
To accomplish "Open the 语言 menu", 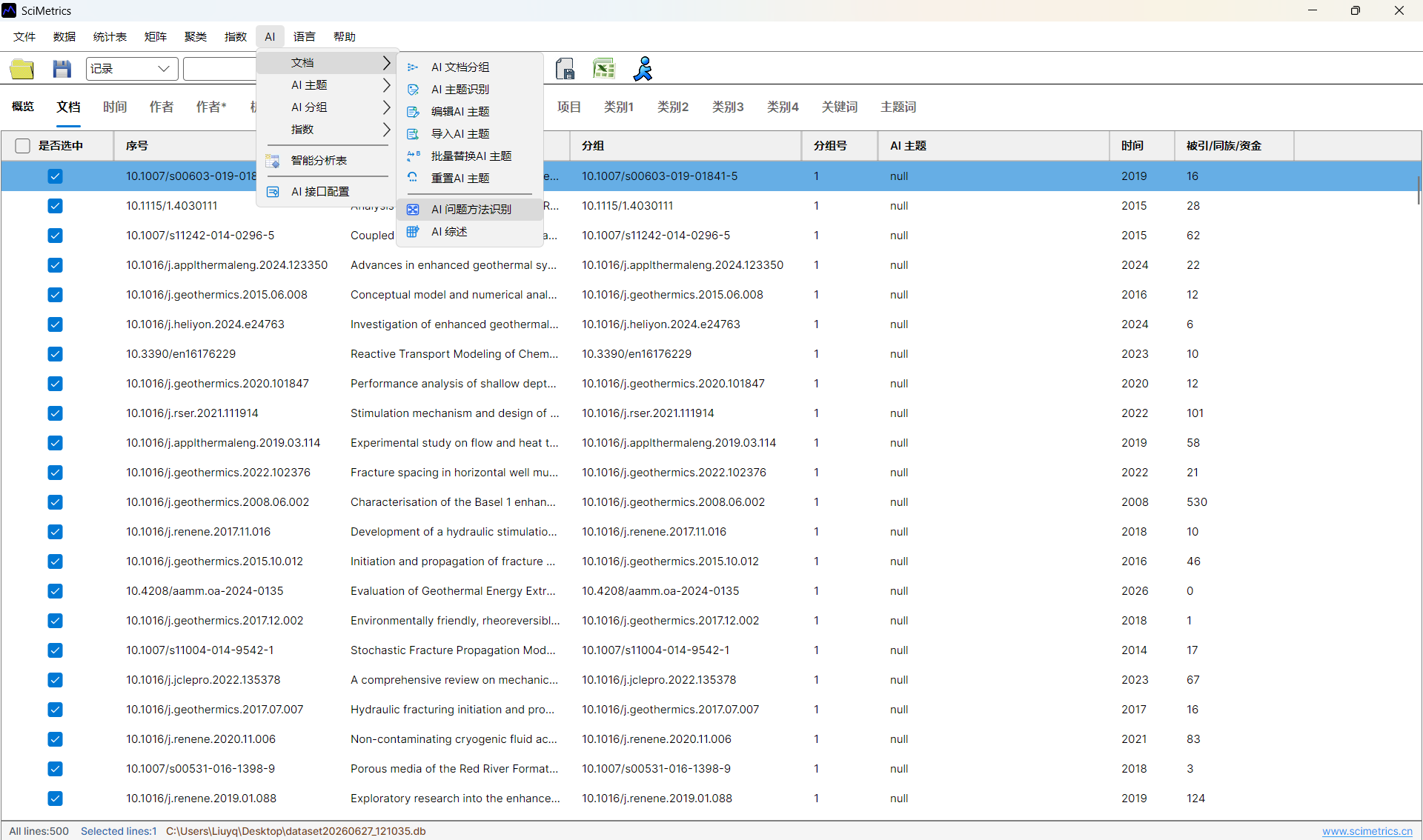I will click(305, 36).
